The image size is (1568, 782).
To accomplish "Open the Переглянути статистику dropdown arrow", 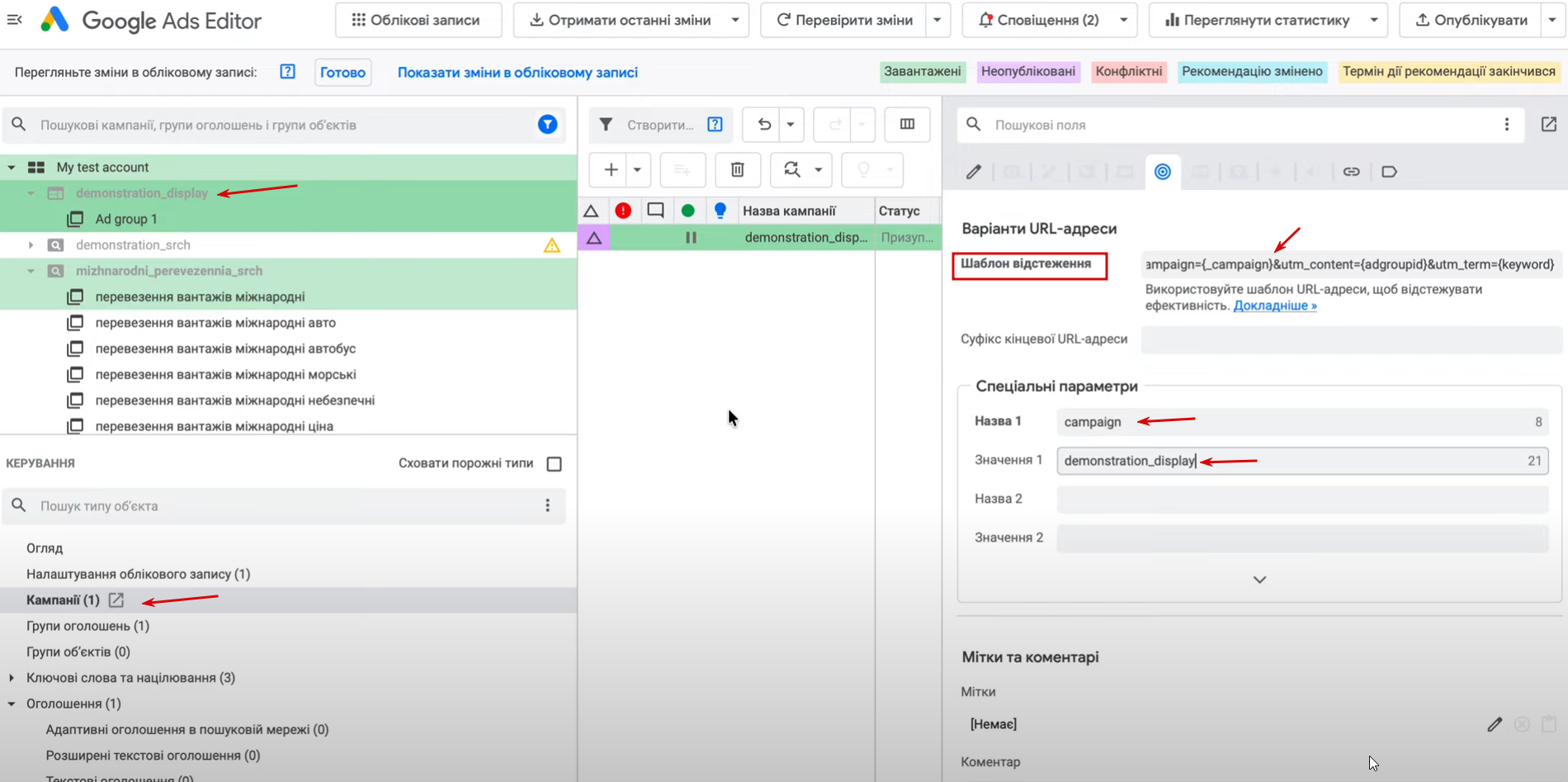I will [x=1374, y=20].
